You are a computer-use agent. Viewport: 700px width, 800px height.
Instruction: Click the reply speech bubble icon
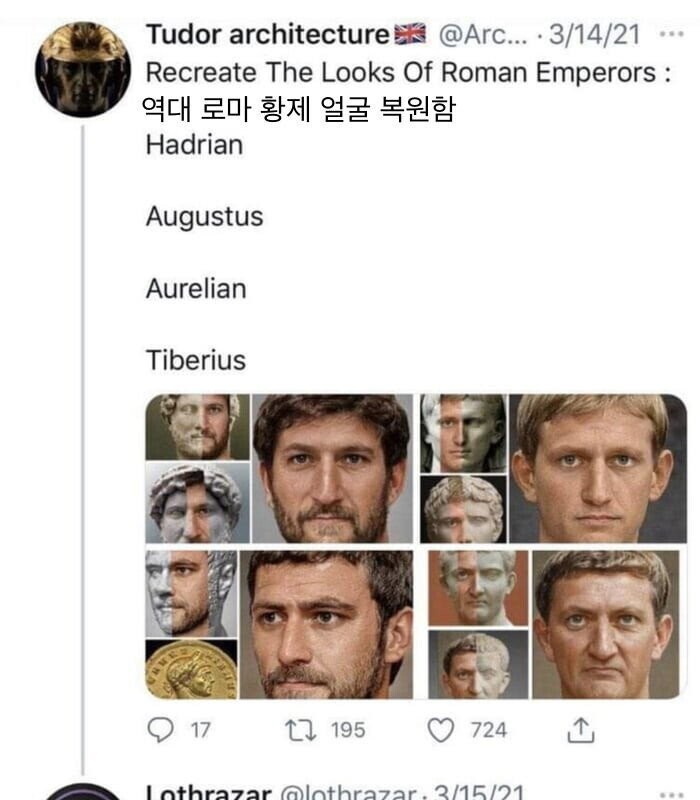160,730
